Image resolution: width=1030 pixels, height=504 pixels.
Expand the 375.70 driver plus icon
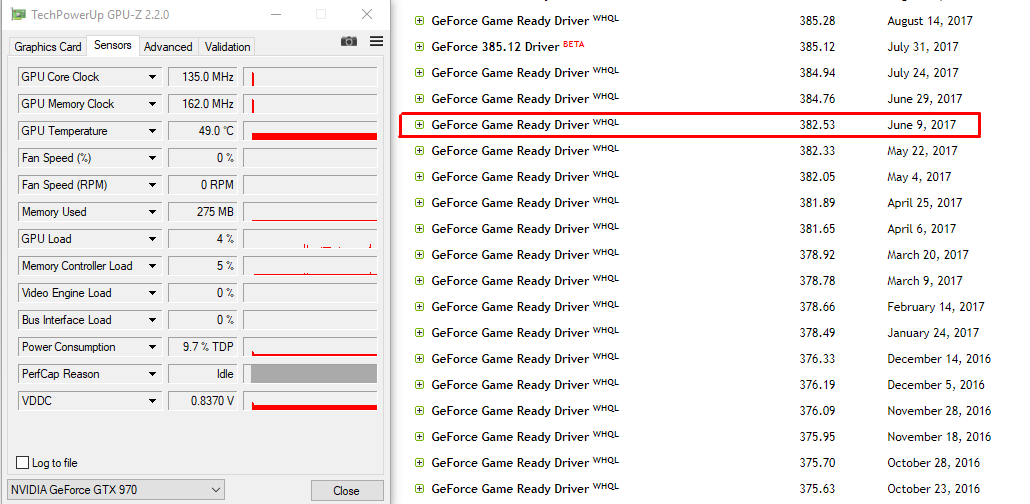[419, 463]
